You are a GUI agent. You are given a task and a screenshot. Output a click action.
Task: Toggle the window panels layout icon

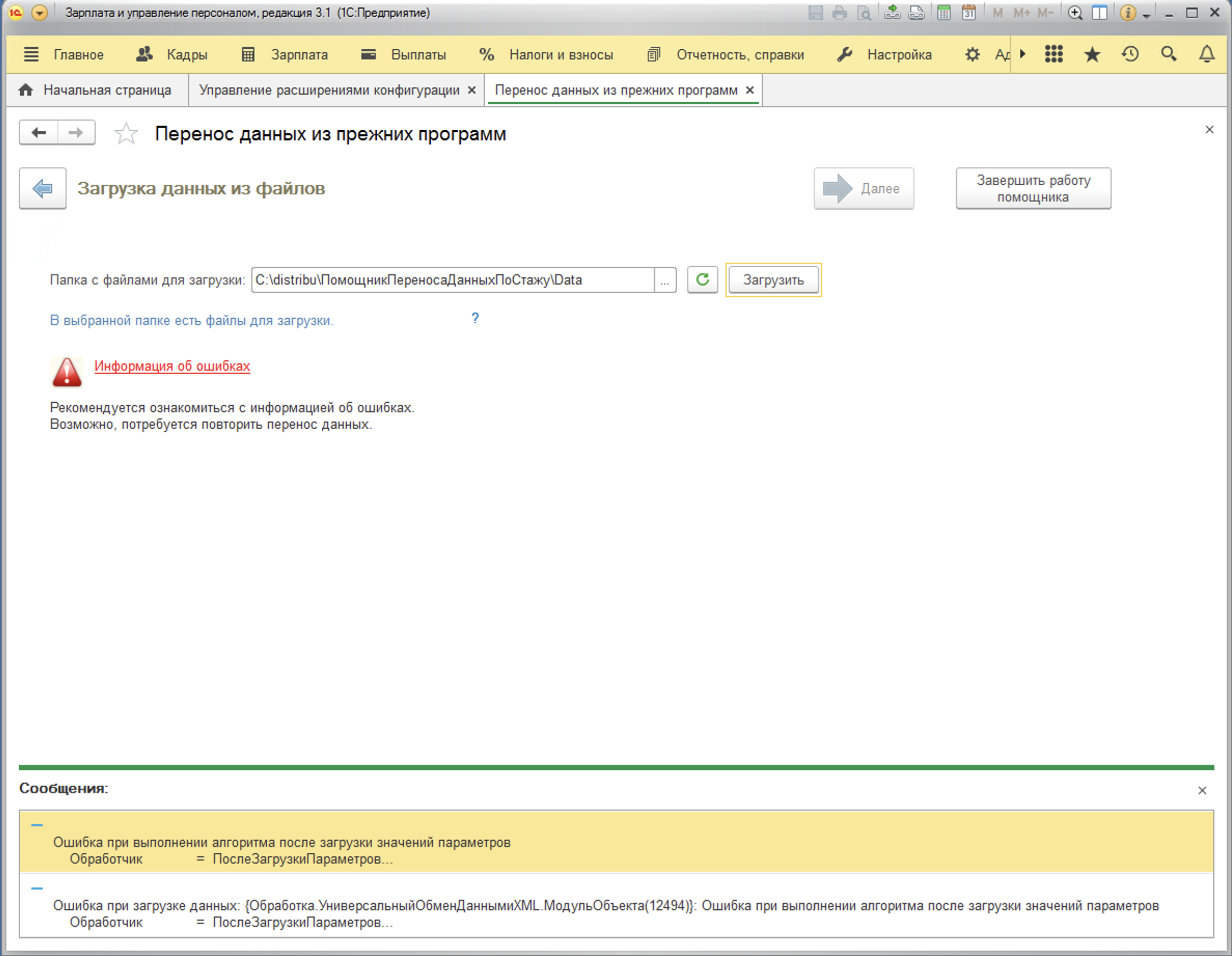1100,12
